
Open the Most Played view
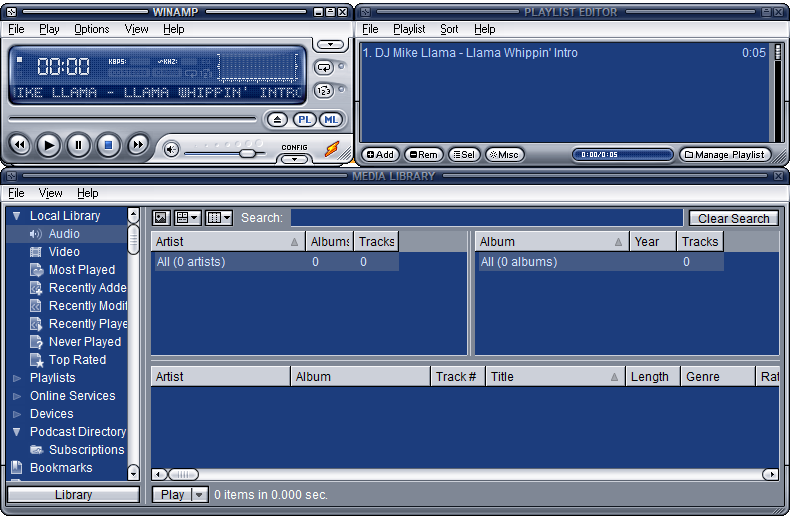[82, 270]
